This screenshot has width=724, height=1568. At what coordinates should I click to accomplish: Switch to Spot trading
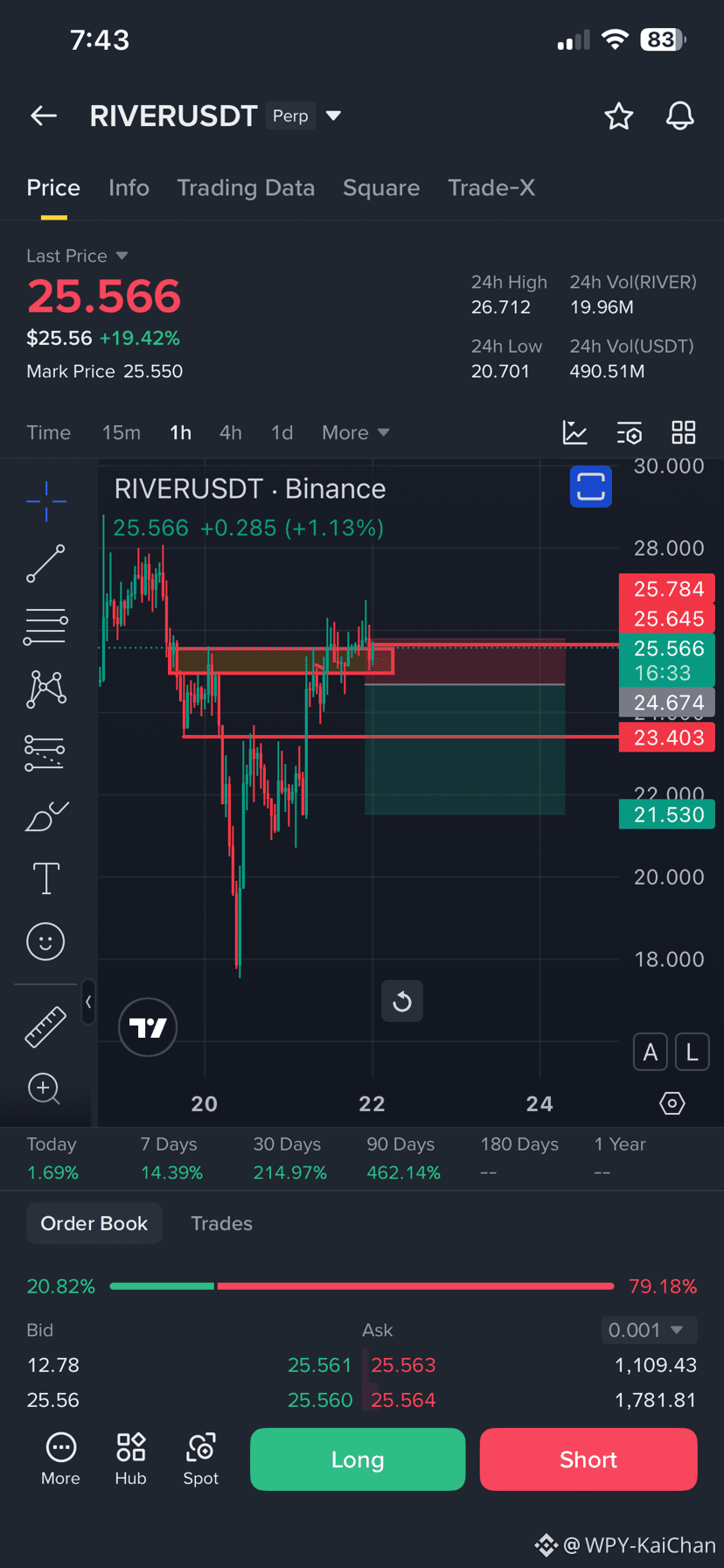pyautogui.click(x=201, y=1459)
